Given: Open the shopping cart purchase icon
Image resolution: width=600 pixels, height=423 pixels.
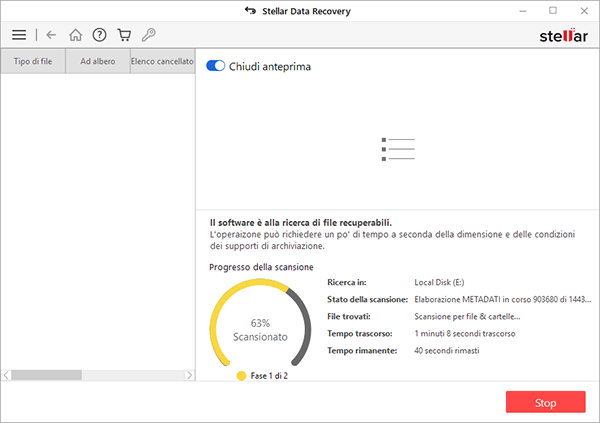Looking at the screenshot, I should point(124,35).
